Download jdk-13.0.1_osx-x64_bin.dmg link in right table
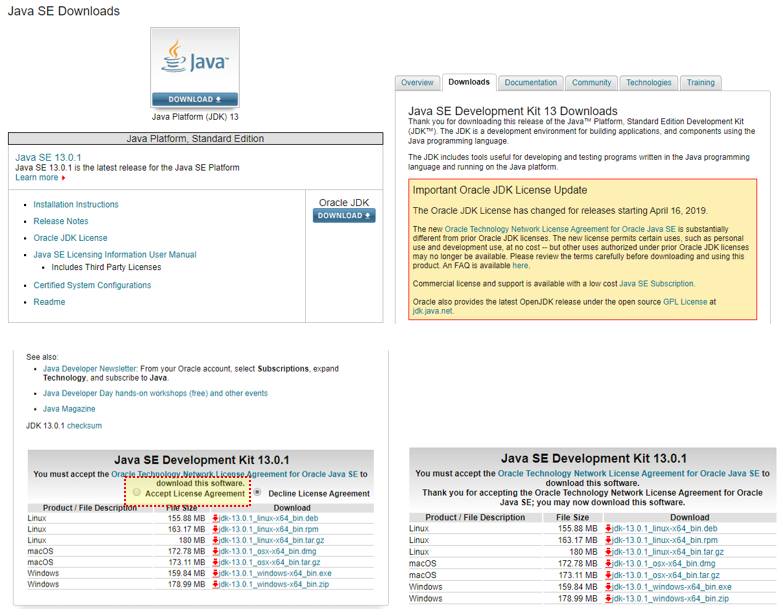Image resolution: width=783 pixels, height=616 pixels. pyautogui.click(x=664, y=564)
